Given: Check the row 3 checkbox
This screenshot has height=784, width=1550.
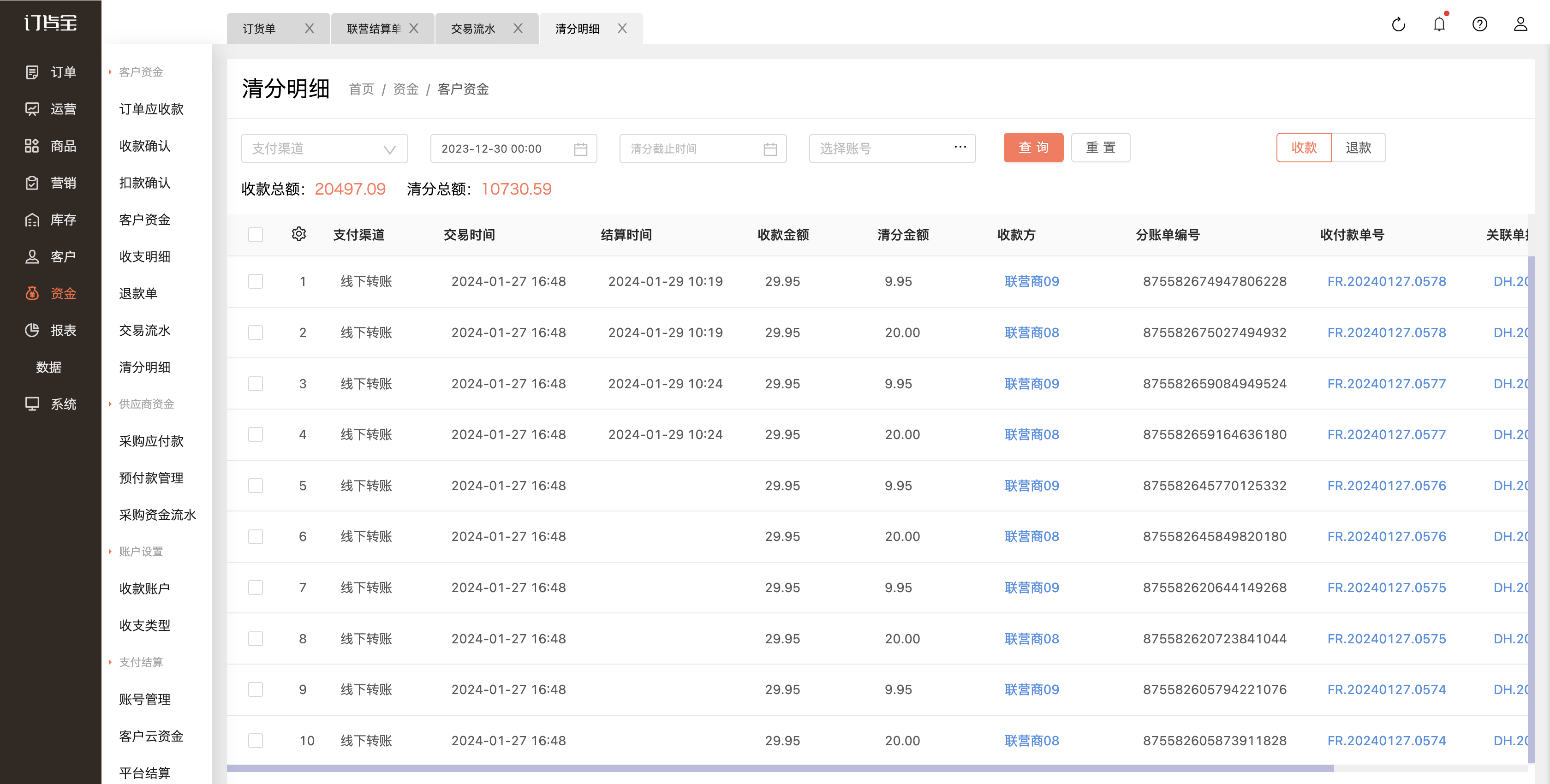Looking at the screenshot, I should tap(256, 383).
